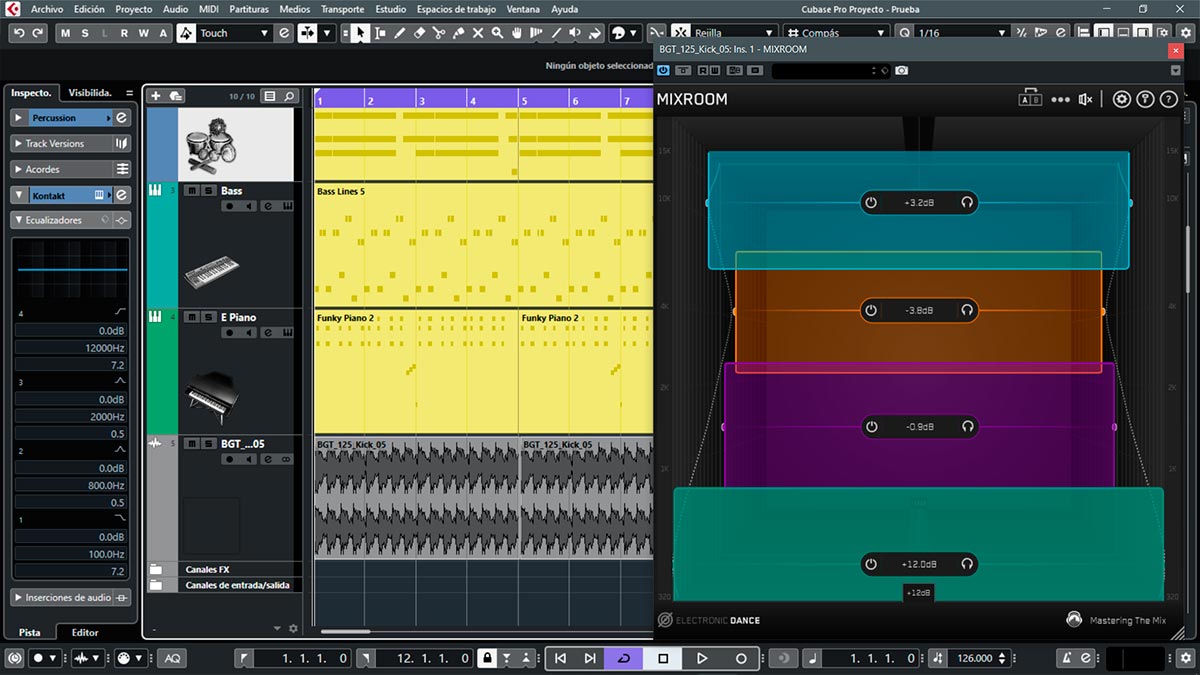1200x675 pixels.
Task: Toggle global Mute M button
Action: tap(65, 33)
